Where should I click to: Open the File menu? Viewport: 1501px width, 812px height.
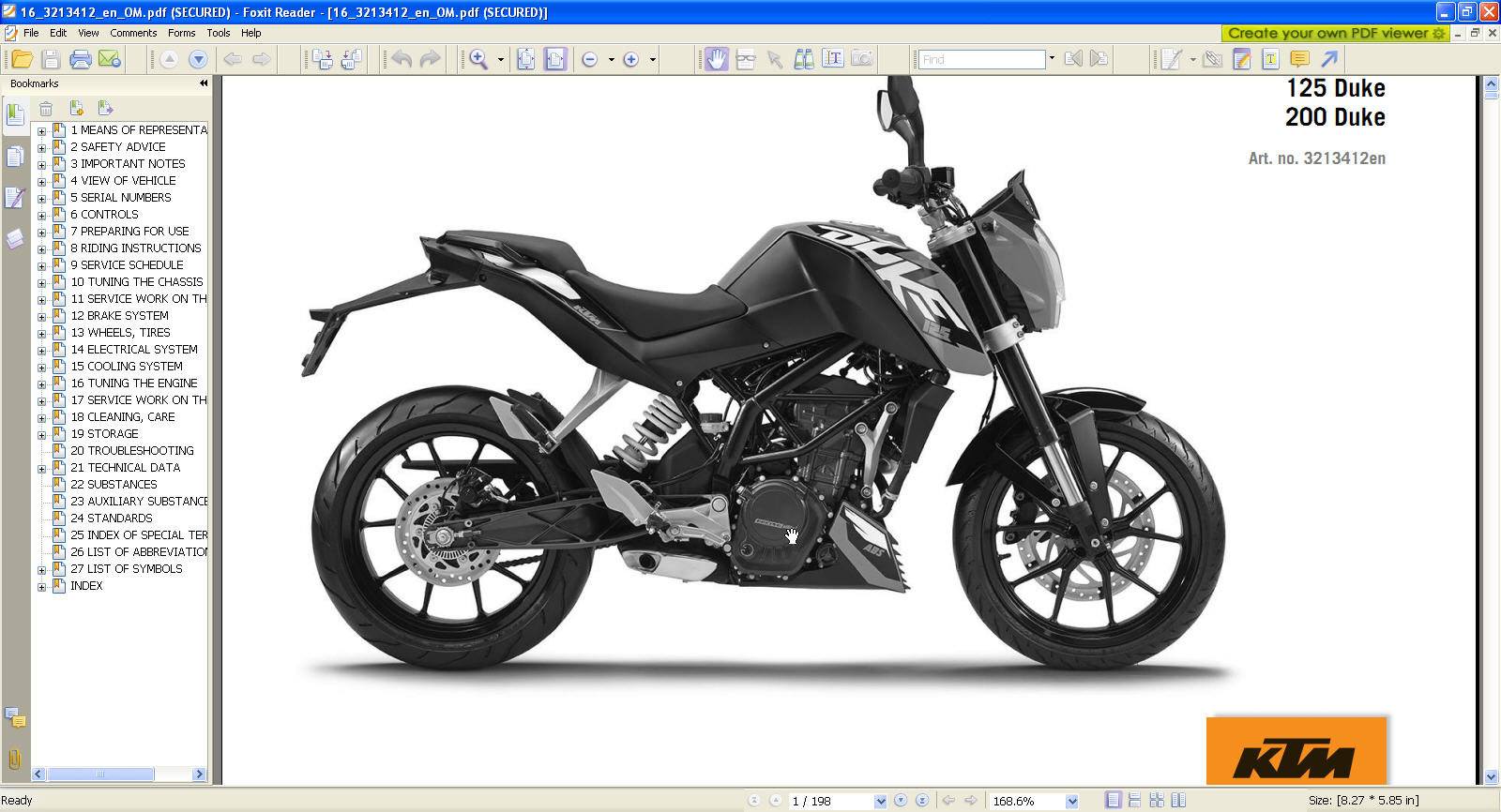[x=31, y=33]
